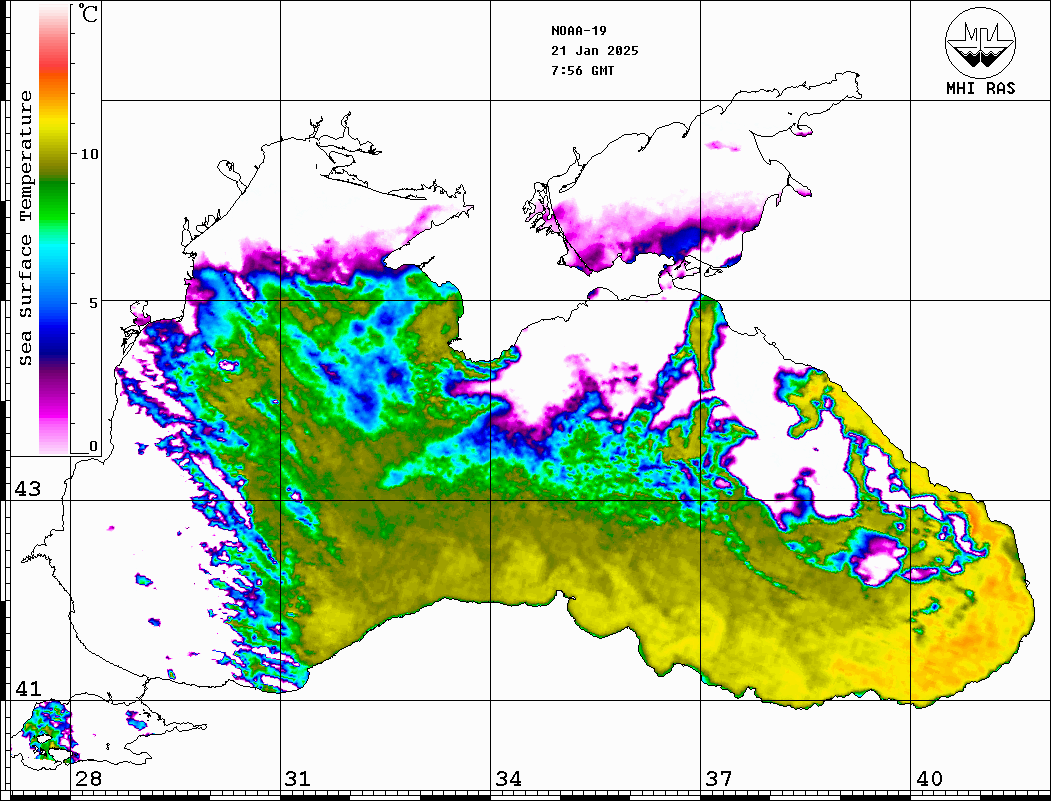Click the 'MHI RAS' label text
The width and height of the screenshot is (1051, 801).
[980, 88]
